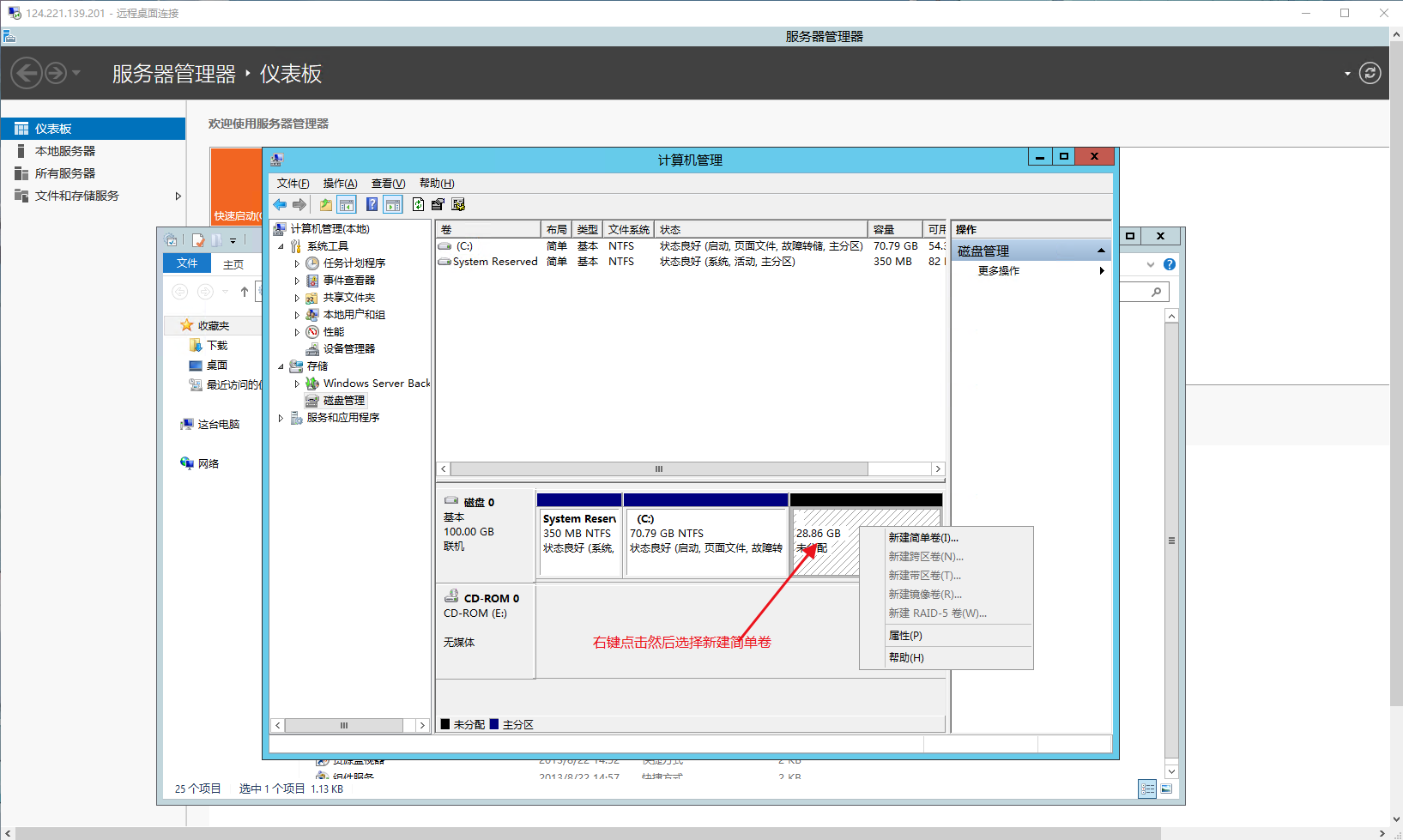This screenshot has height=840, width=1403.
Task: Select Event Viewer (事件查看器) tree node
Action: click(x=348, y=281)
